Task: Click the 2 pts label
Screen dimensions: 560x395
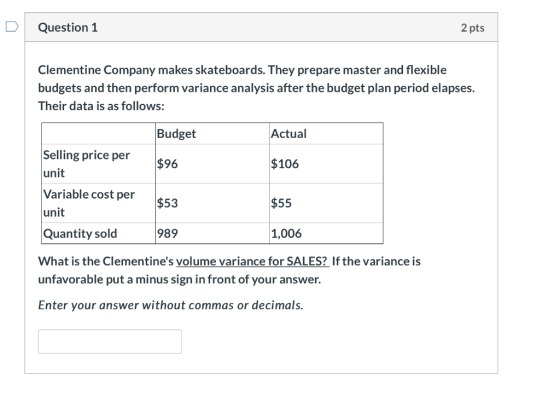Action: click(472, 28)
